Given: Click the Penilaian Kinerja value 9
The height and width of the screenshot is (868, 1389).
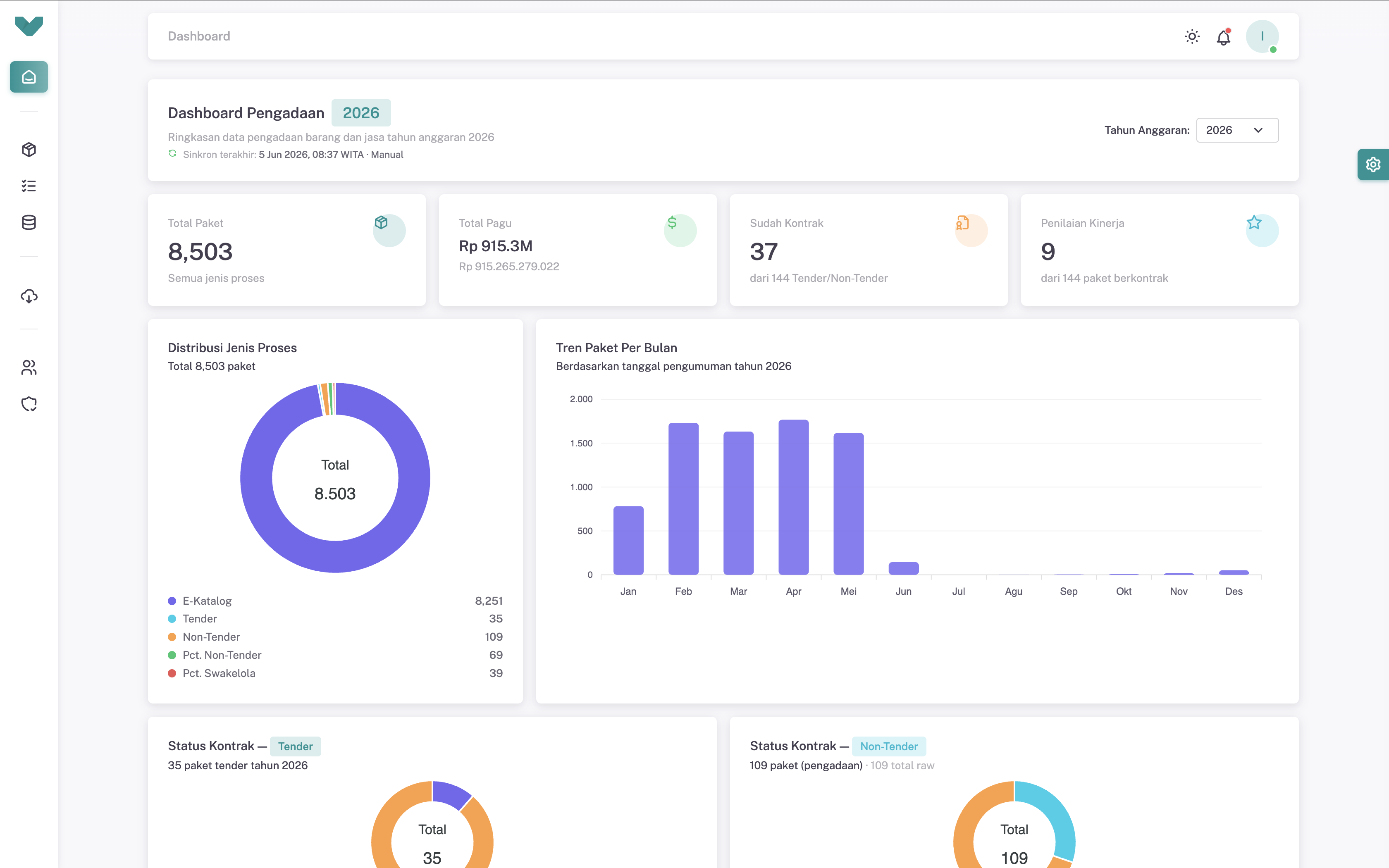Looking at the screenshot, I should (x=1048, y=251).
